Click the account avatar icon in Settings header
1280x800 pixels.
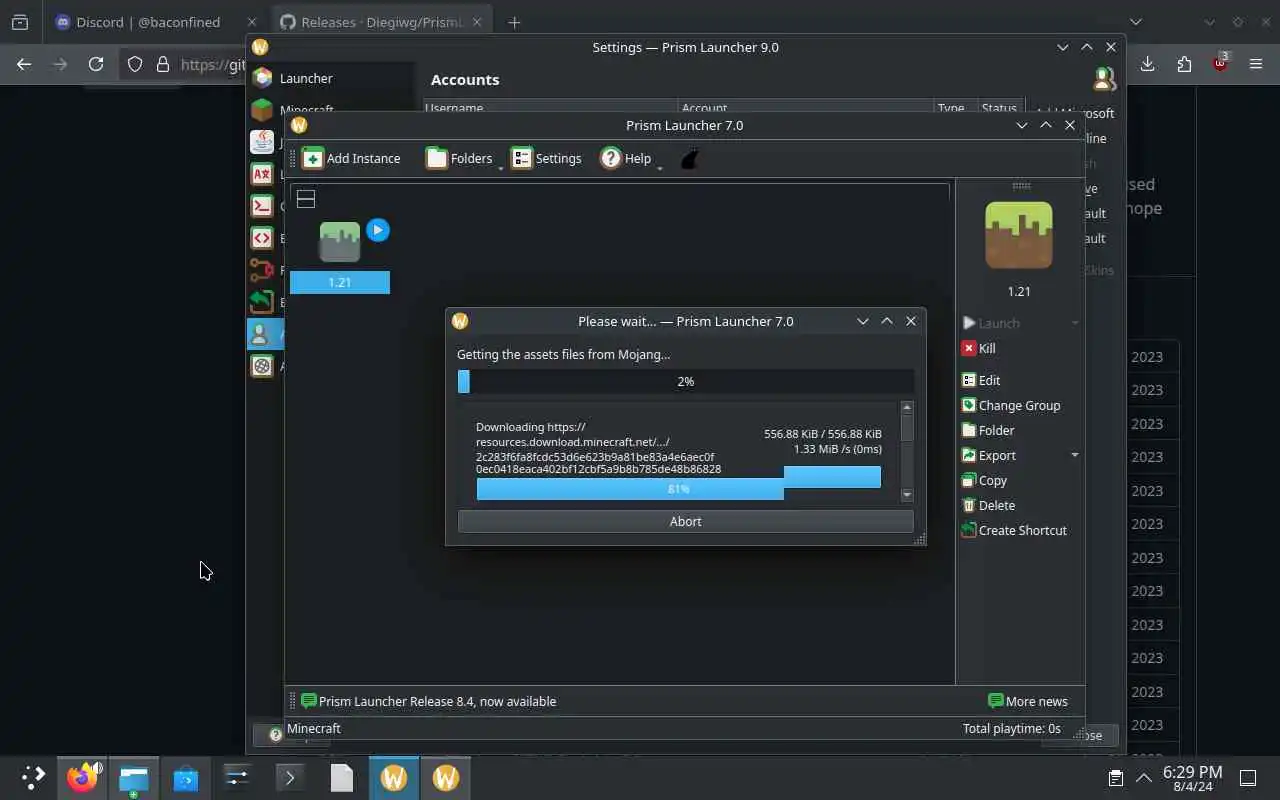pos(1104,79)
